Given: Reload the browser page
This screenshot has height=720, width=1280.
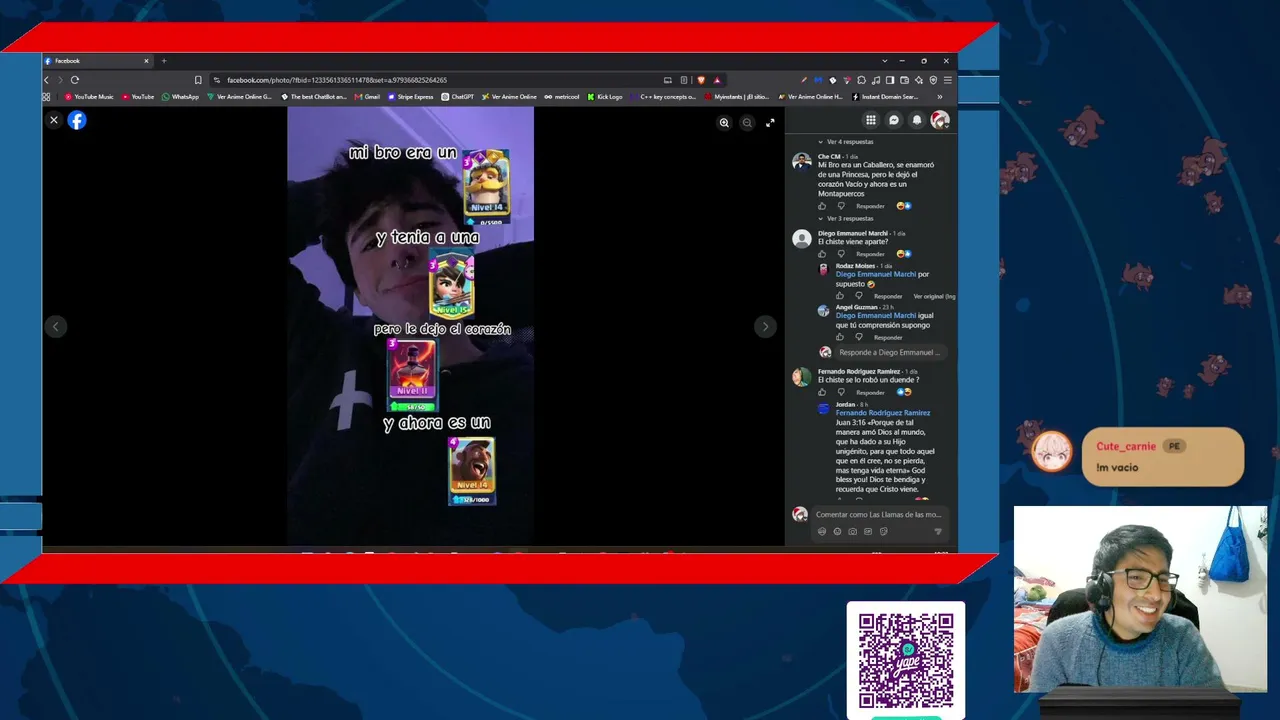Looking at the screenshot, I should 74,80.
